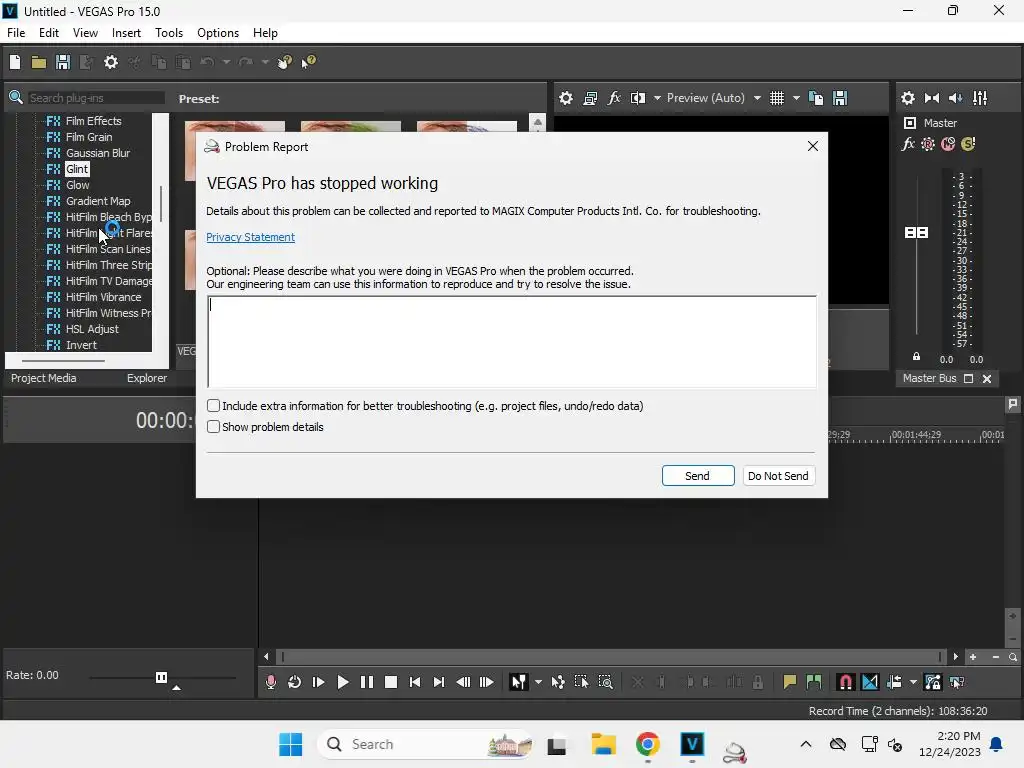Open Redo history dropdown arrow
The width and height of the screenshot is (1024, 768).
click(265, 62)
